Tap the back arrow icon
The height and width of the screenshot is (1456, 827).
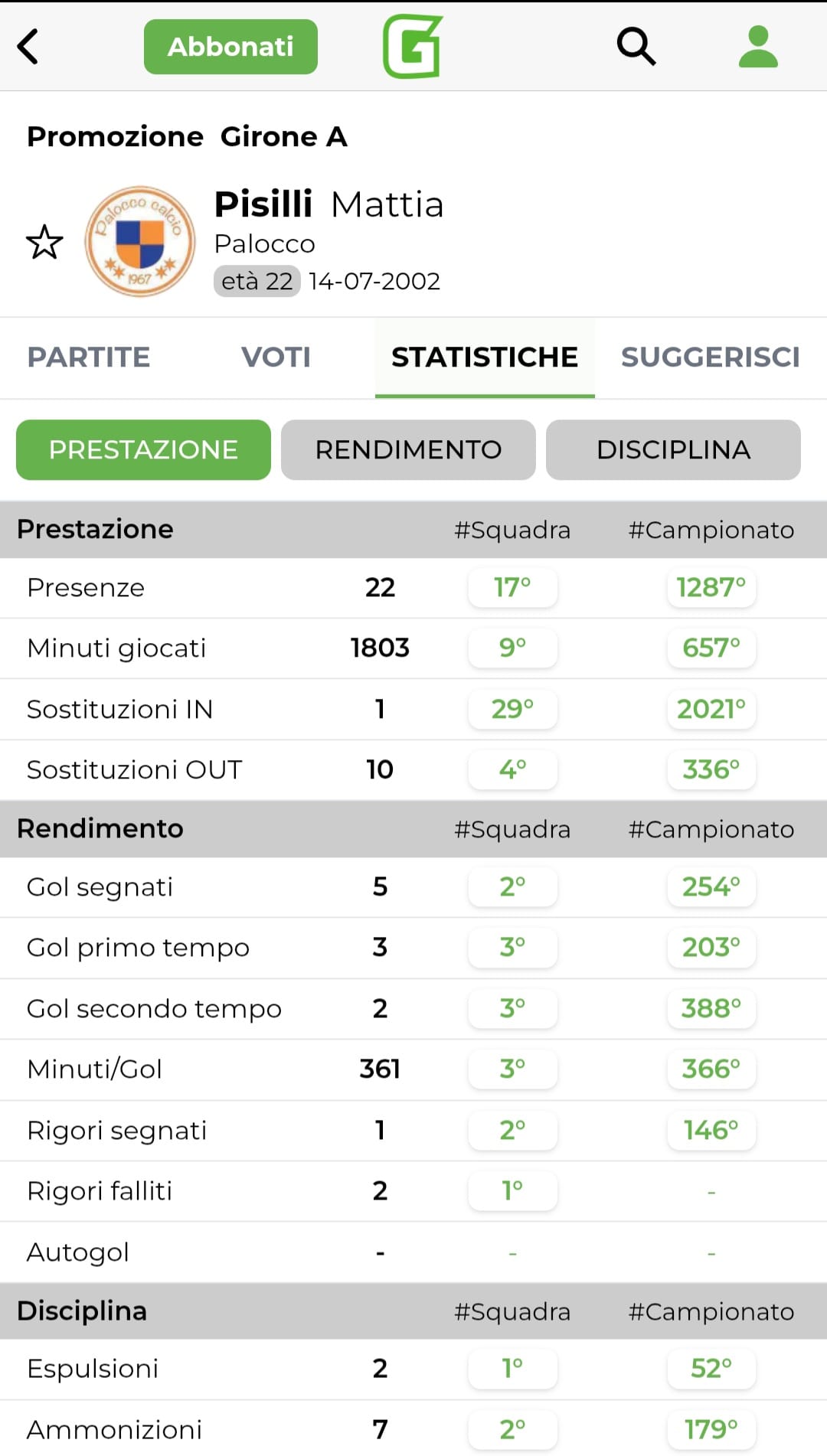coord(28,47)
